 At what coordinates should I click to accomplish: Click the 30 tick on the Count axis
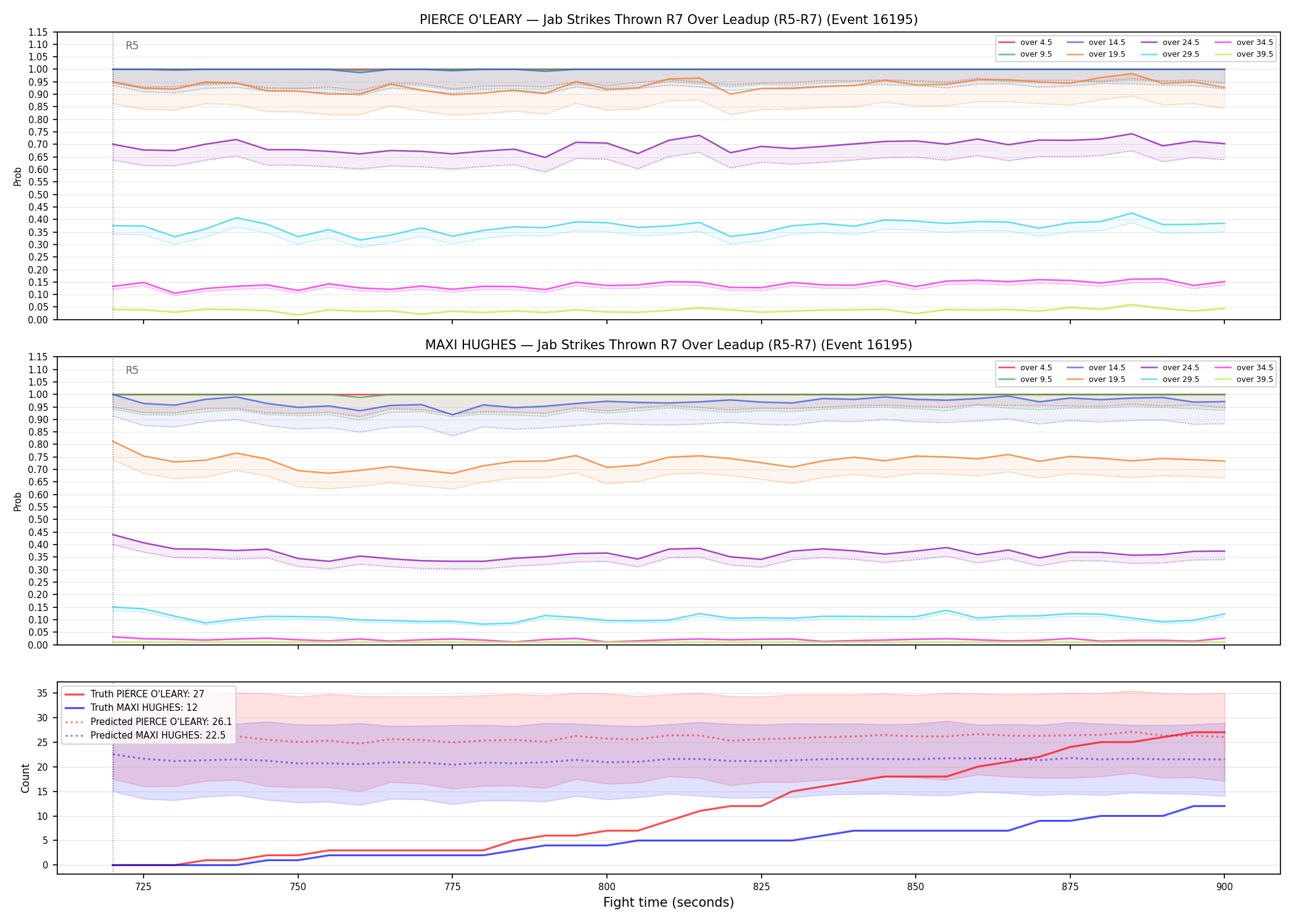point(43,718)
